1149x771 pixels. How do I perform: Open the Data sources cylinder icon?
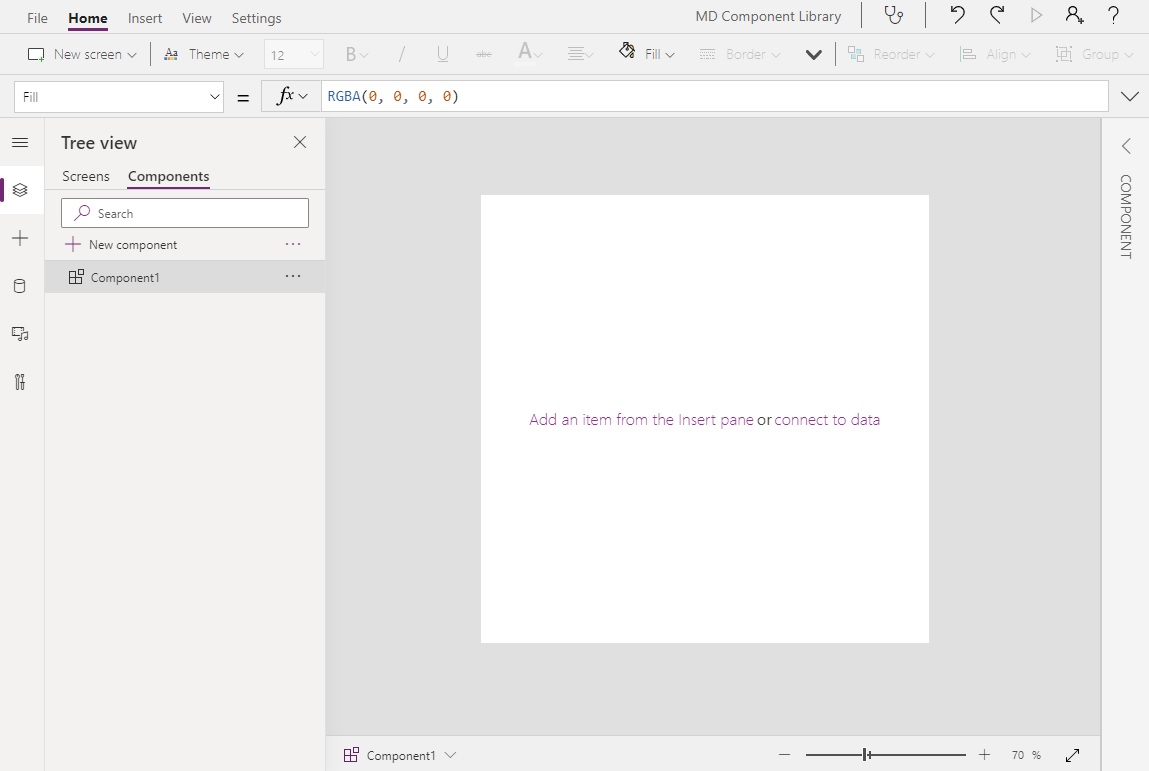coord(20,286)
